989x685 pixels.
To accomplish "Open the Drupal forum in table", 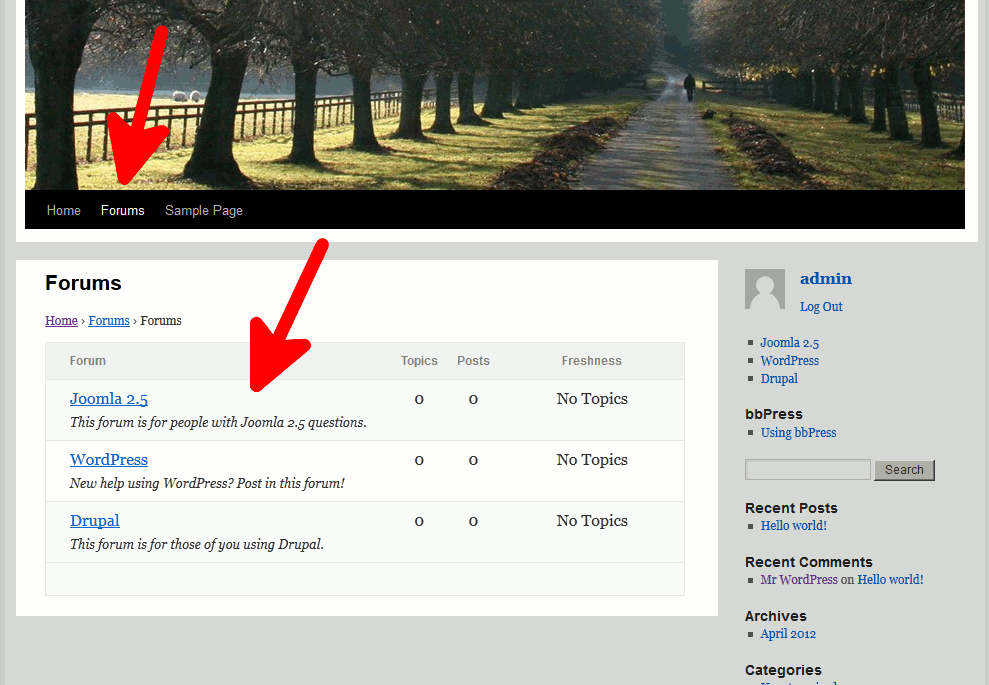I will [x=95, y=521].
